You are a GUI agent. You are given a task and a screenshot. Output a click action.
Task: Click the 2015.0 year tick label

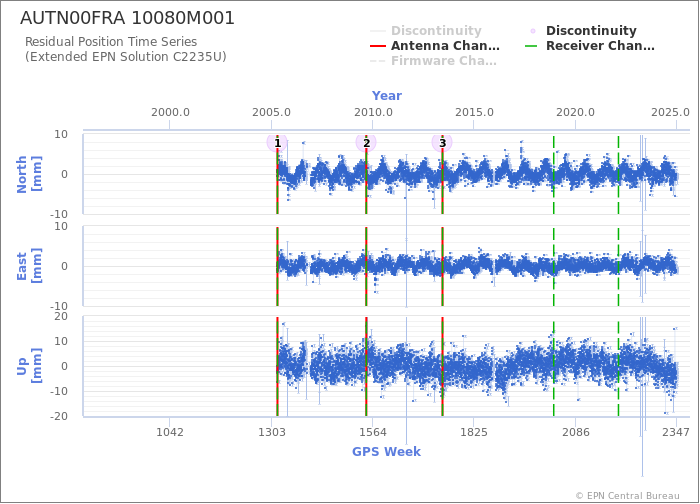point(474,112)
